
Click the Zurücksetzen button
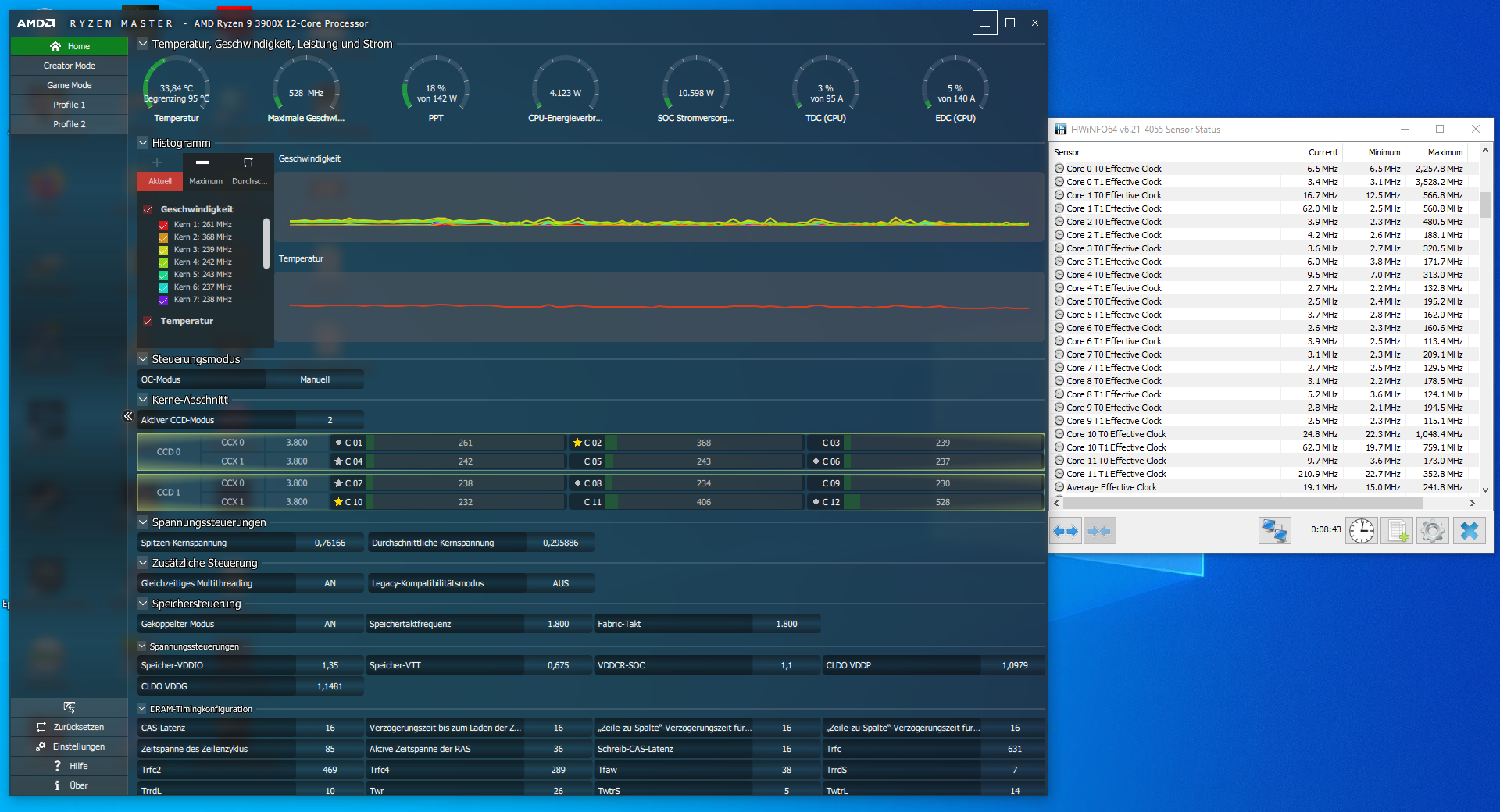pos(70,727)
